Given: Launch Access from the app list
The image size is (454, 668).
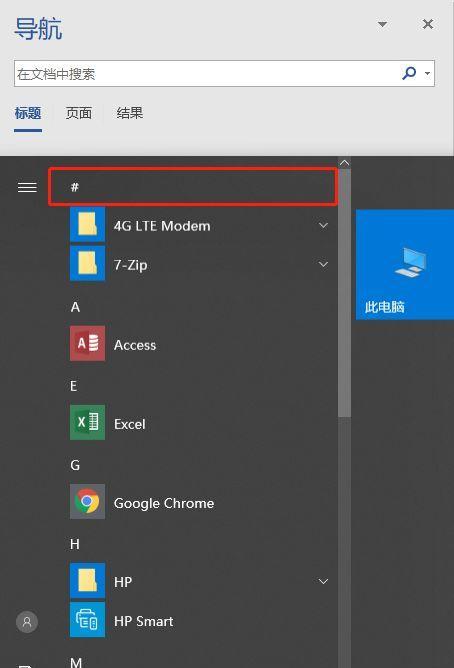Looking at the screenshot, I should (199, 344).
